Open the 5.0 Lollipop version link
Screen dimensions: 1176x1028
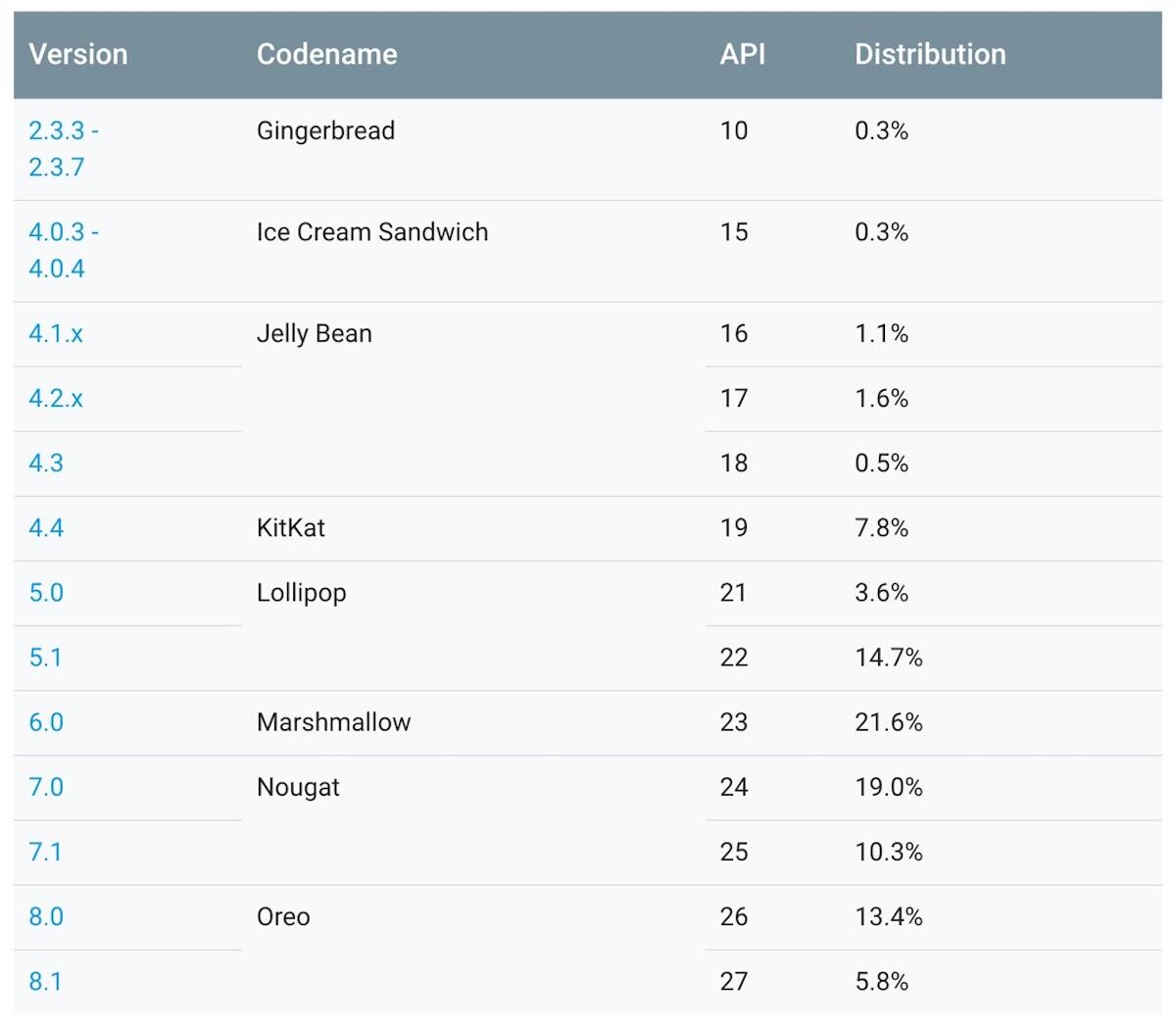(46, 593)
